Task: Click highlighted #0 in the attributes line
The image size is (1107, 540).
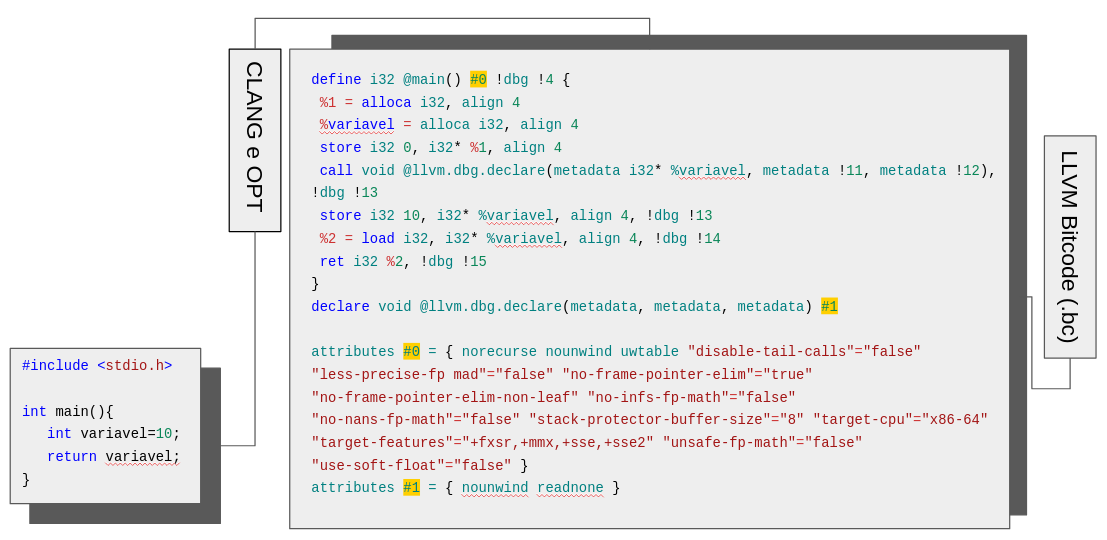Action: click(x=412, y=352)
